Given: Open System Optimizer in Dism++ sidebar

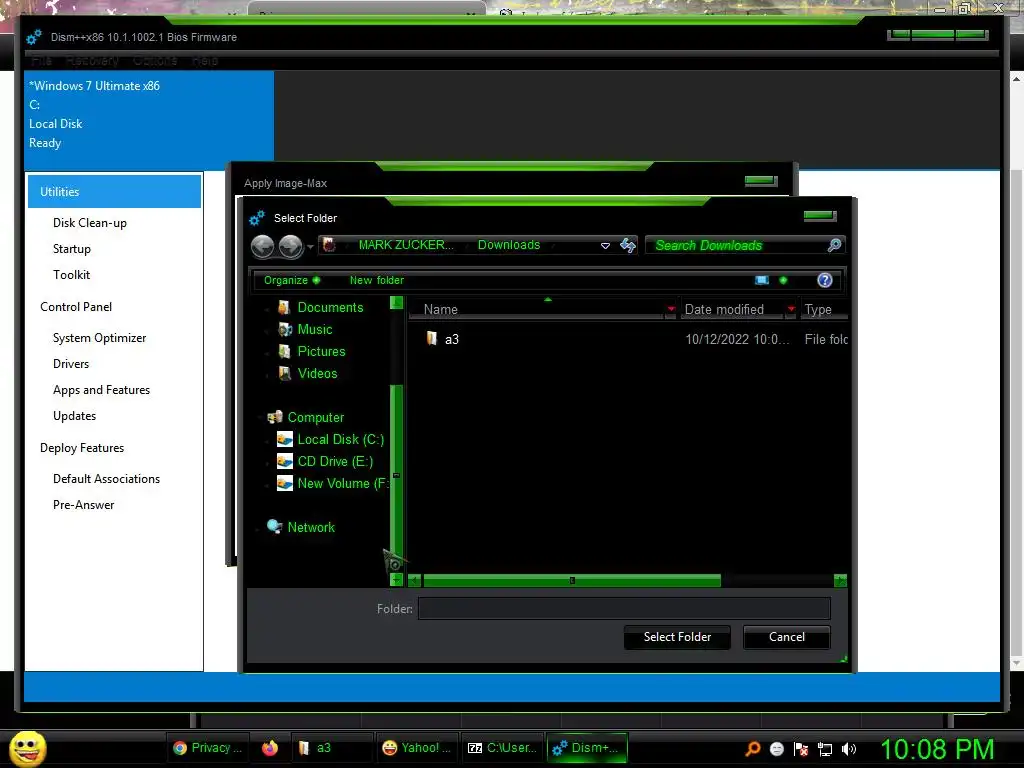Looking at the screenshot, I should pyautogui.click(x=99, y=338).
